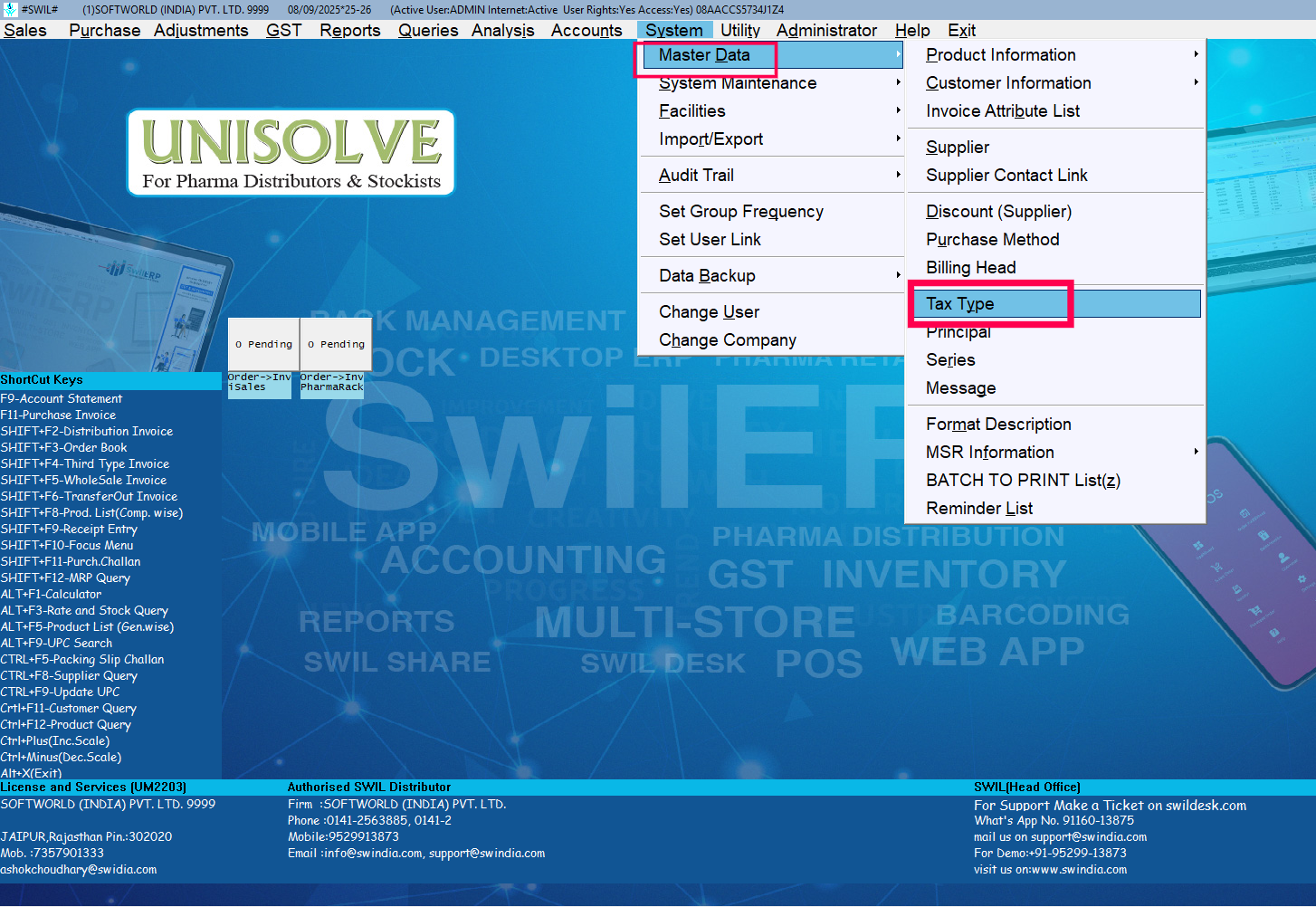The image size is (1316, 907).
Task: Open the Purchase menu
Action: click(x=105, y=30)
